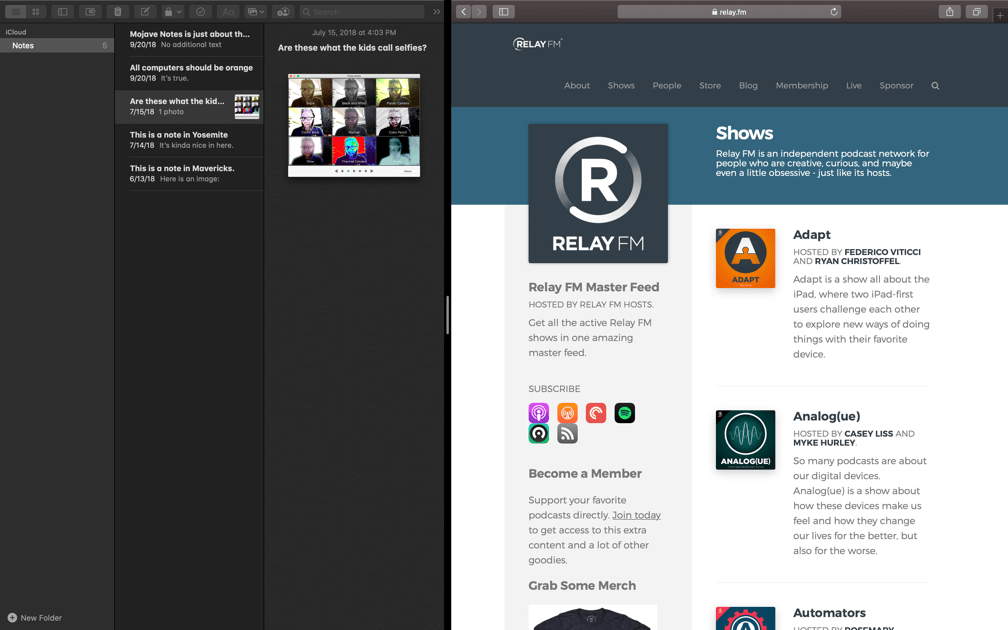The width and height of the screenshot is (1008, 630).
Task: Open 'This is a note in Mavericks.'
Action: click(189, 173)
